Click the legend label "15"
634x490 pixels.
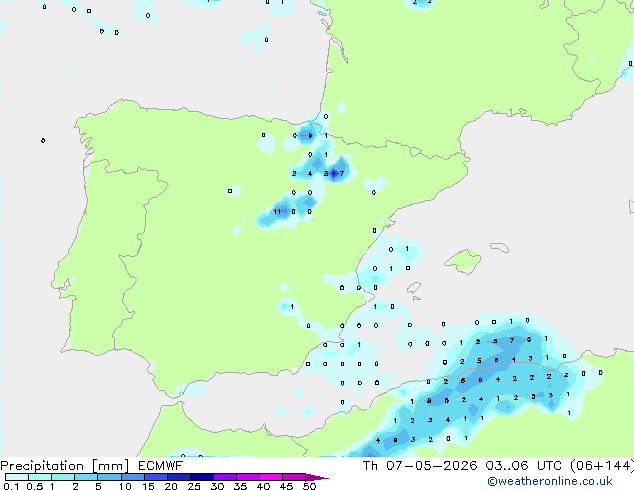point(148,486)
